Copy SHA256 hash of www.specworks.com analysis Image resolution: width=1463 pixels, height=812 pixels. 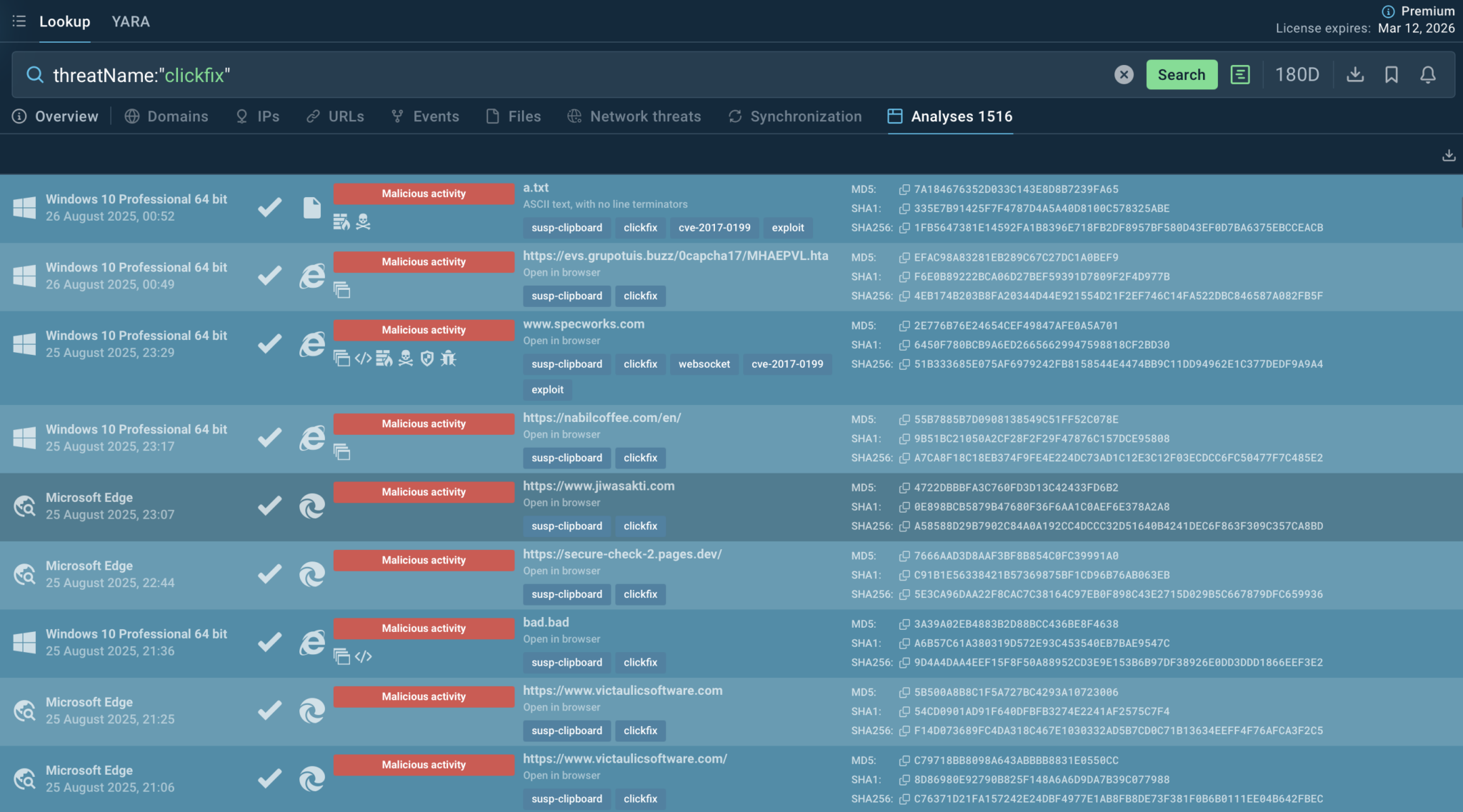[x=904, y=364]
